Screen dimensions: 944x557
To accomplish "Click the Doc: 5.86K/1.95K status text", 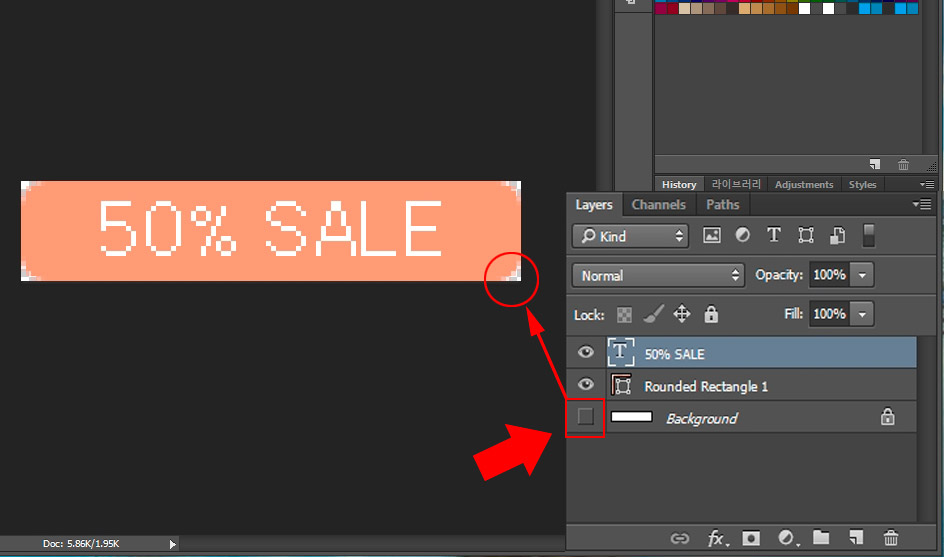I will pyautogui.click(x=81, y=544).
